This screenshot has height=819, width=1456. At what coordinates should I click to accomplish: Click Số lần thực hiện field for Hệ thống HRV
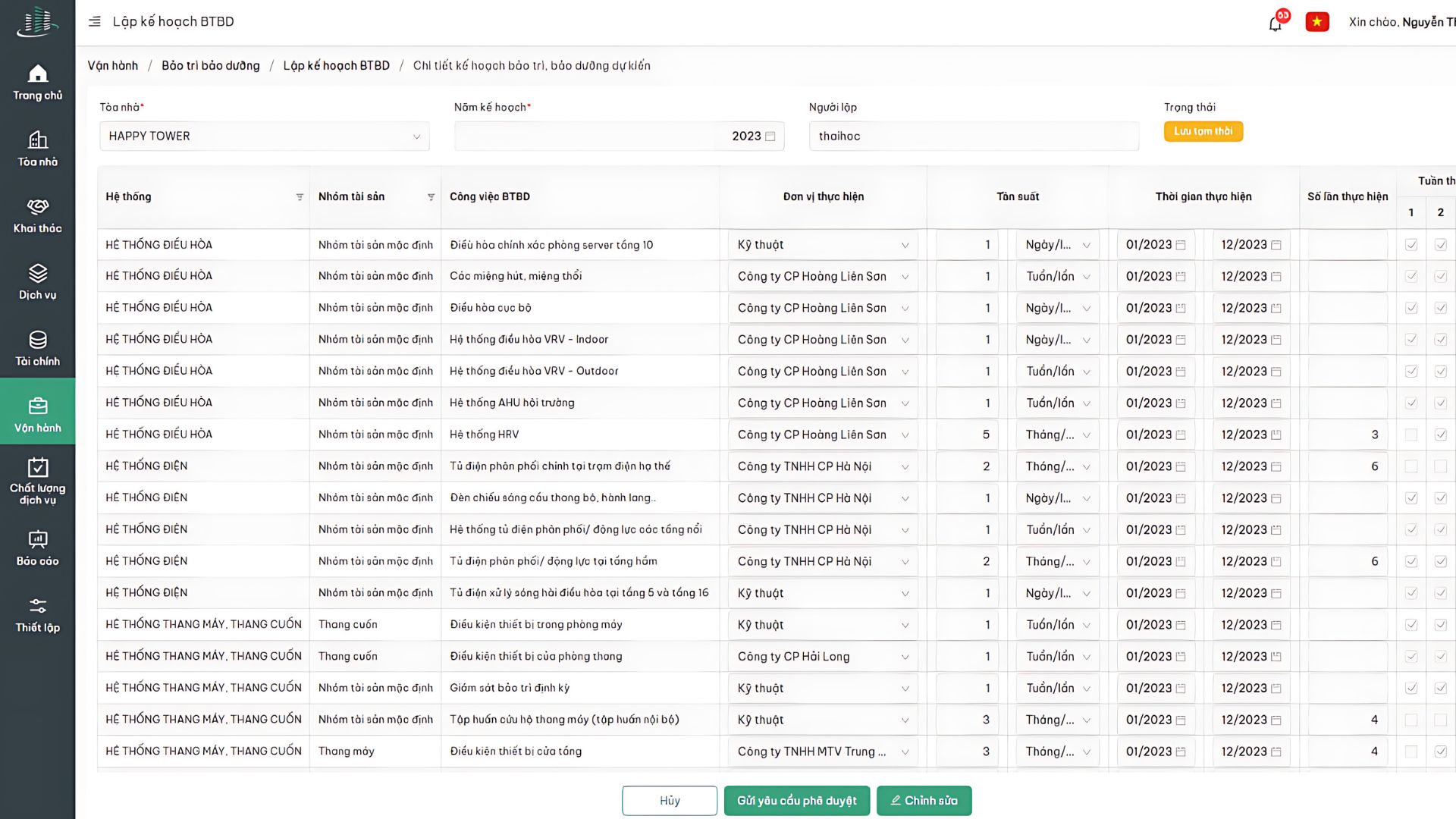1348,435
